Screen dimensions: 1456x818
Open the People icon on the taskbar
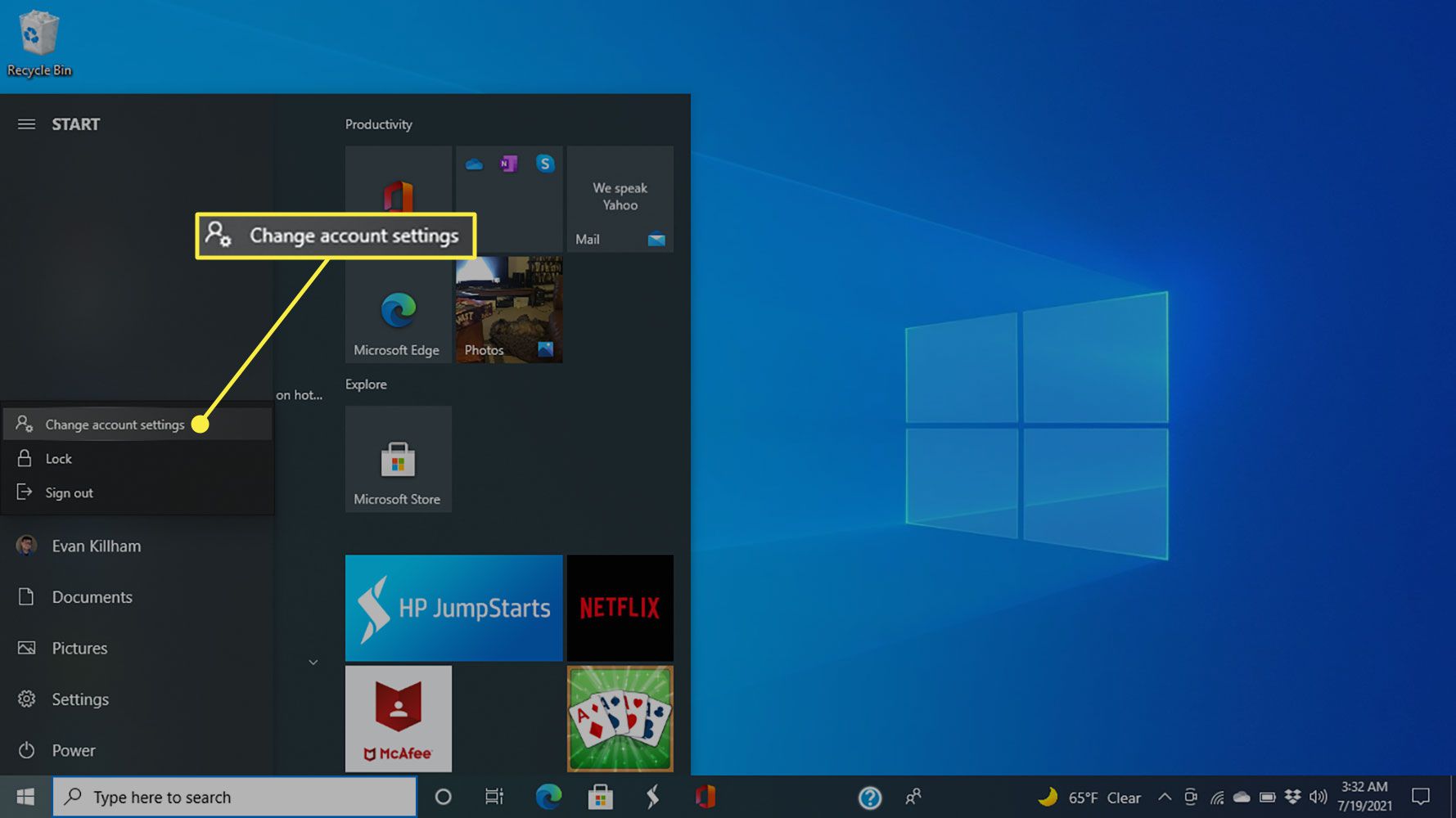tap(913, 797)
